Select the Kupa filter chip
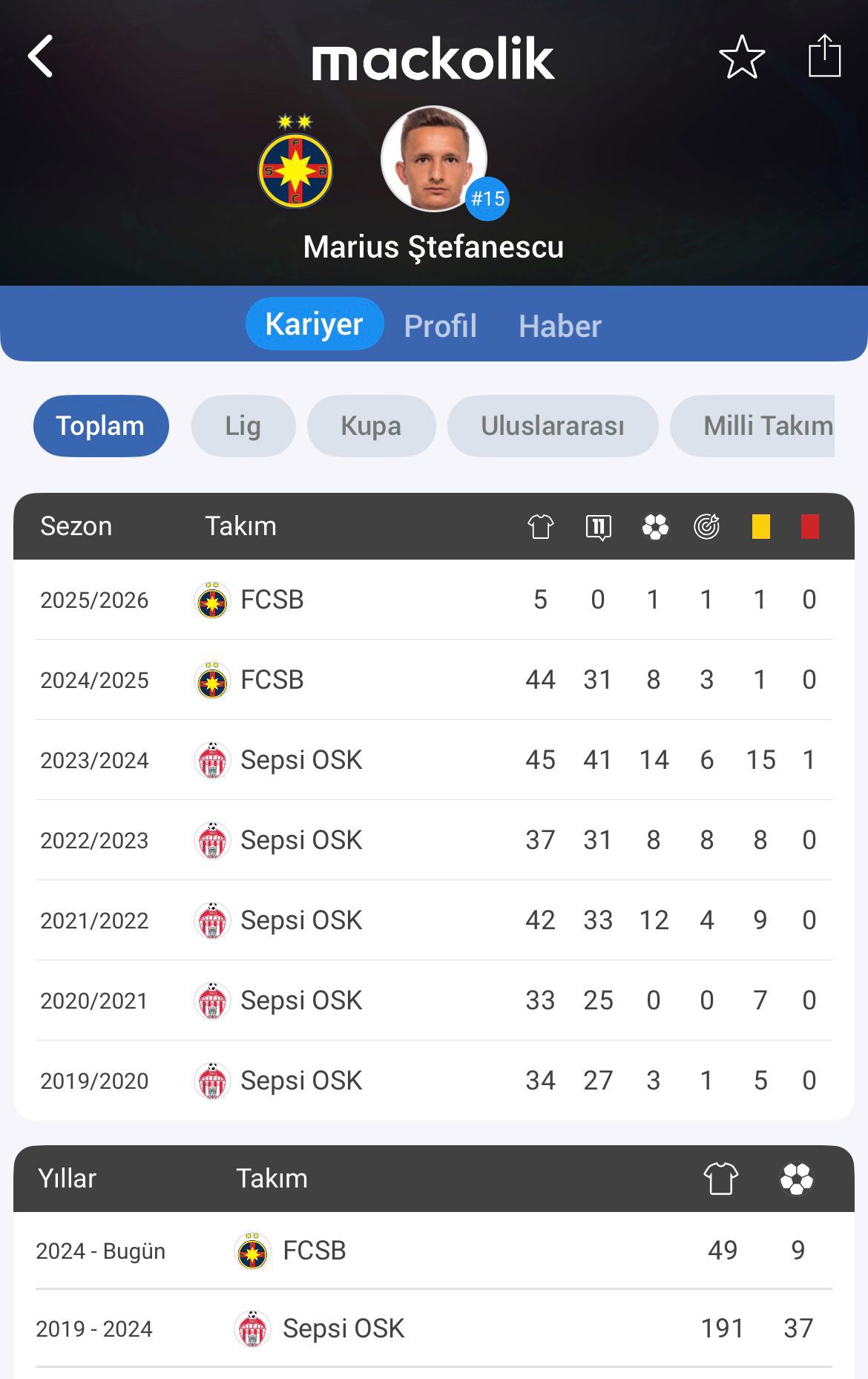The image size is (868, 1379). [x=371, y=426]
